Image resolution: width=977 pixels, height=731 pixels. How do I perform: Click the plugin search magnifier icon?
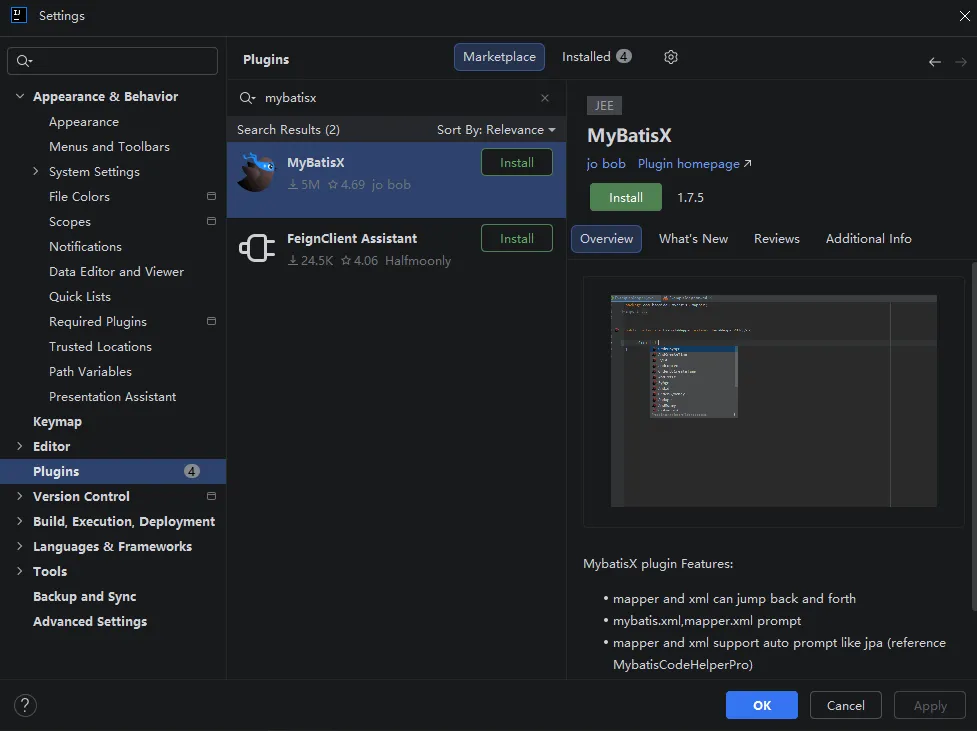[247, 98]
